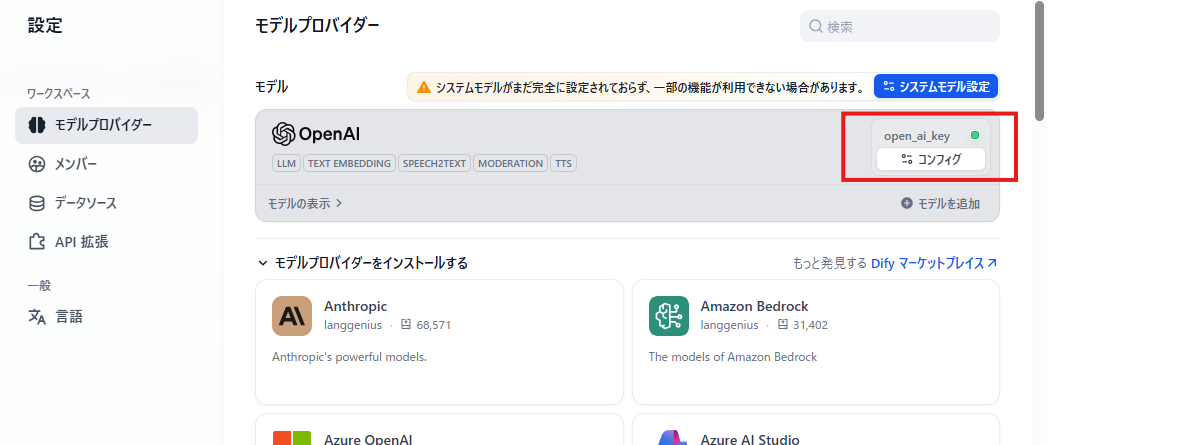Click 'Anthropic's powerful models.' description
The image size is (1196, 445).
[x=349, y=356]
